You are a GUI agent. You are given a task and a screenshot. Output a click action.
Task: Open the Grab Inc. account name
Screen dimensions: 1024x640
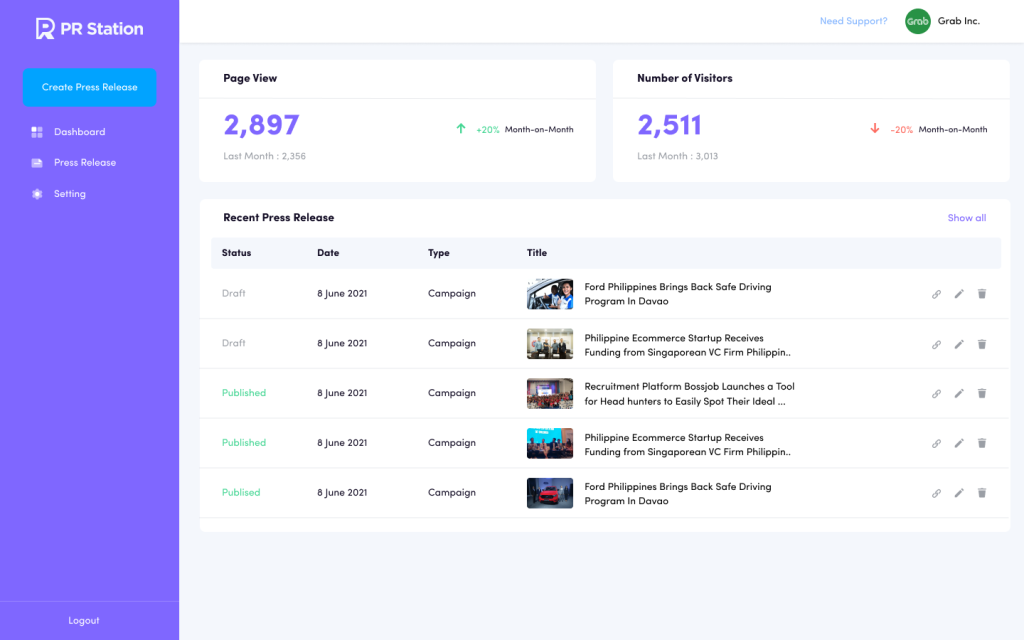coord(959,21)
